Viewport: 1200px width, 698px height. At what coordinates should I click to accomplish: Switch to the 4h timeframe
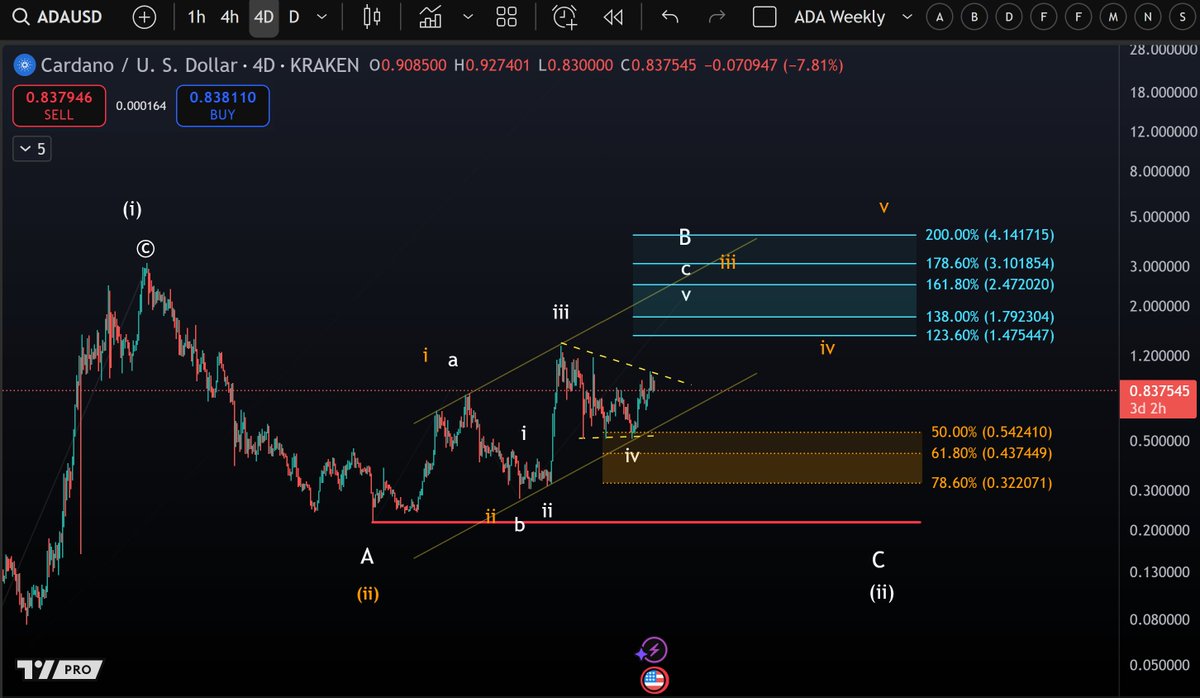tap(228, 17)
